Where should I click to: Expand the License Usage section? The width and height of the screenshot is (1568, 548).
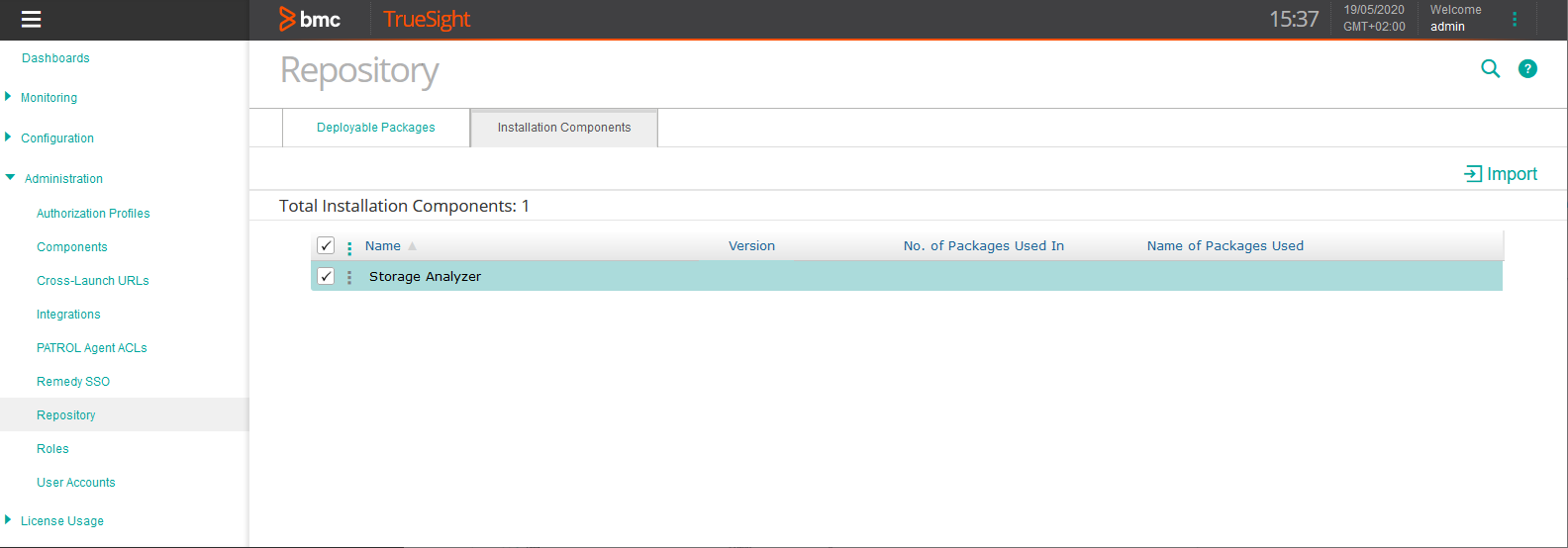click(x=9, y=520)
